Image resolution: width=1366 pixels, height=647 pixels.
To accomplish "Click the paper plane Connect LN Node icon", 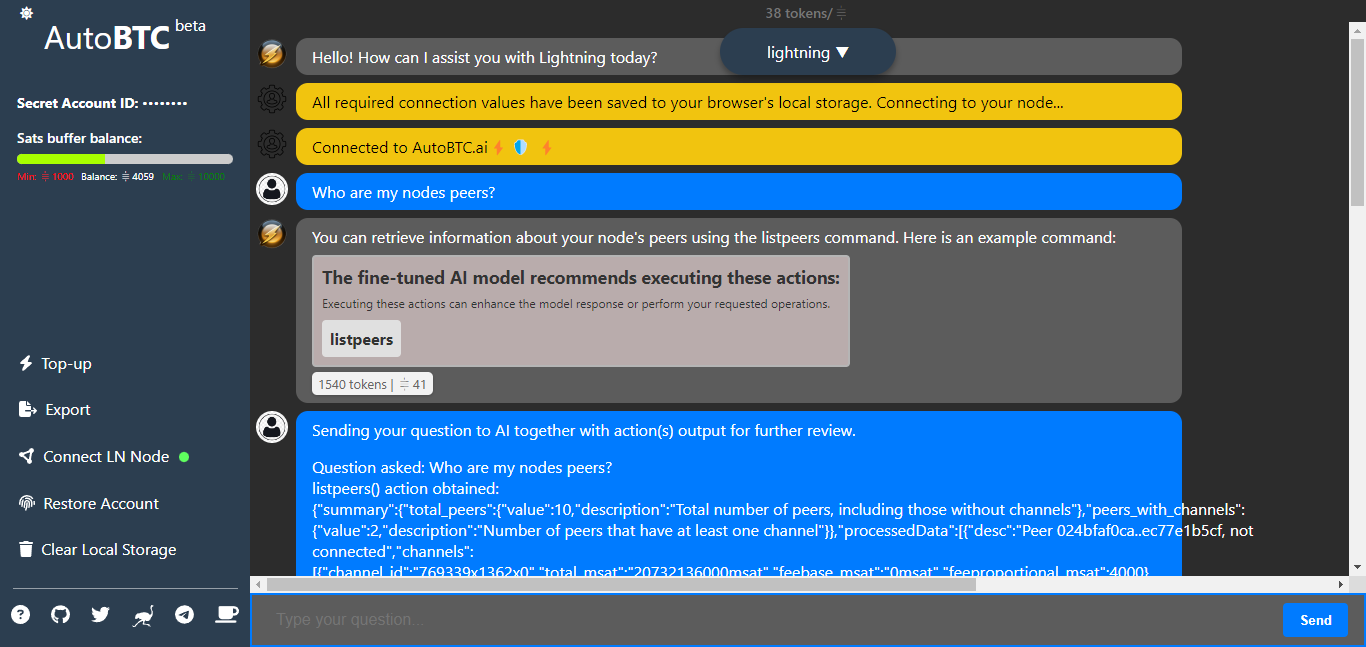I will (x=26, y=456).
